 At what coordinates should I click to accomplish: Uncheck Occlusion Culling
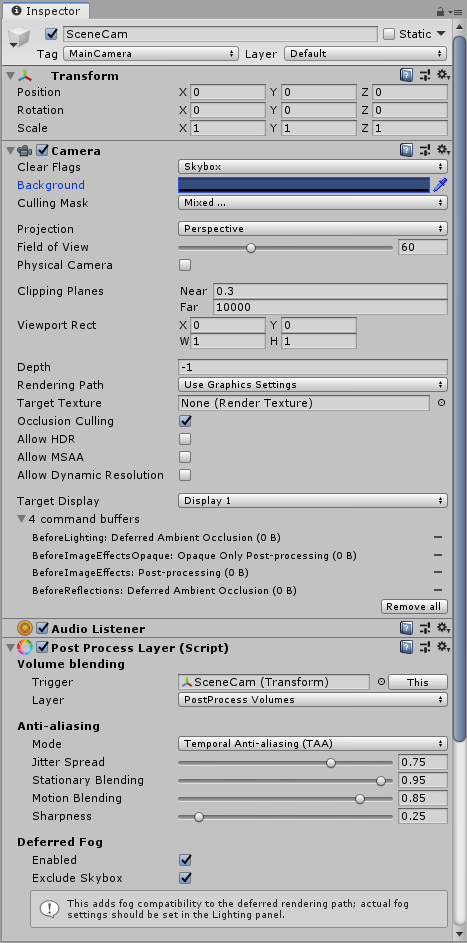pos(185,421)
